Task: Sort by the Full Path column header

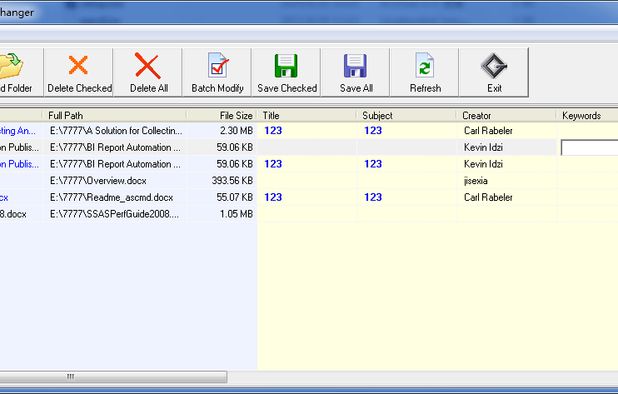Action: [114, 115]
